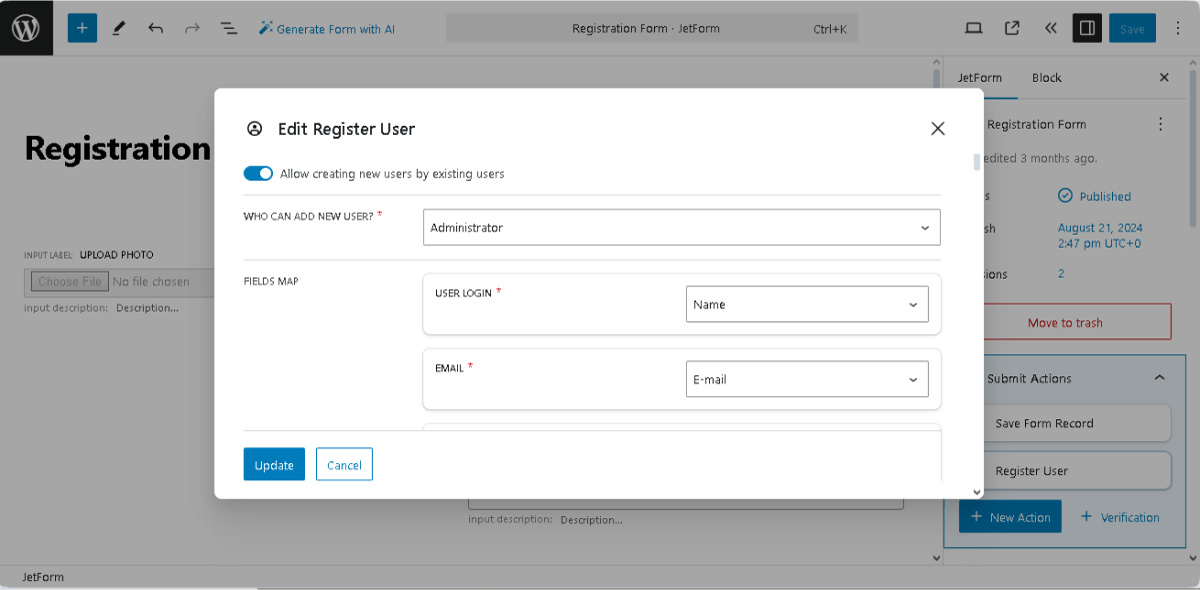
Task: Close the Edit Register User dialog
Action: tap(937, 128)
